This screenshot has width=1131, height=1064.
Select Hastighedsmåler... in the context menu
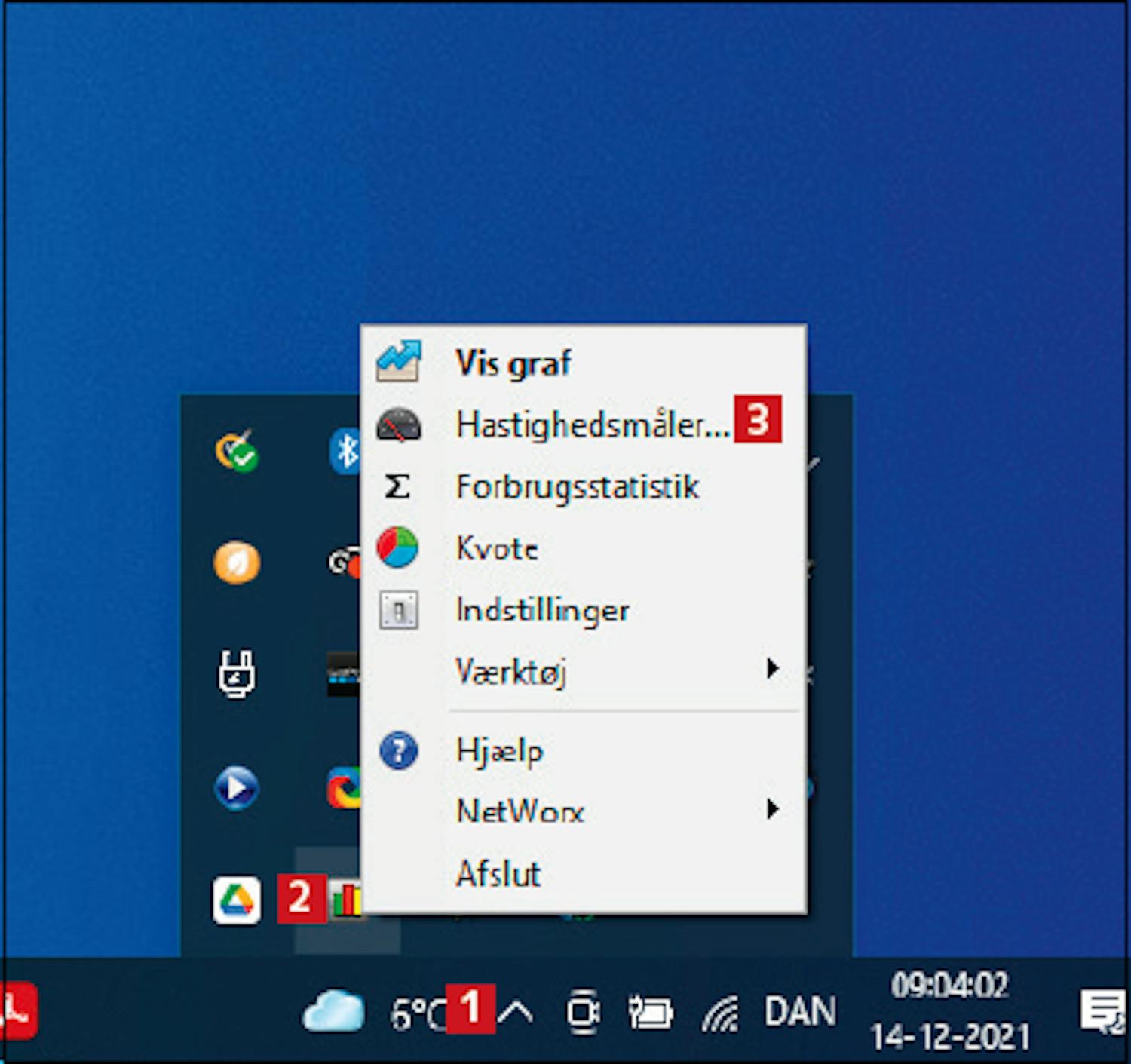(583, 425)
